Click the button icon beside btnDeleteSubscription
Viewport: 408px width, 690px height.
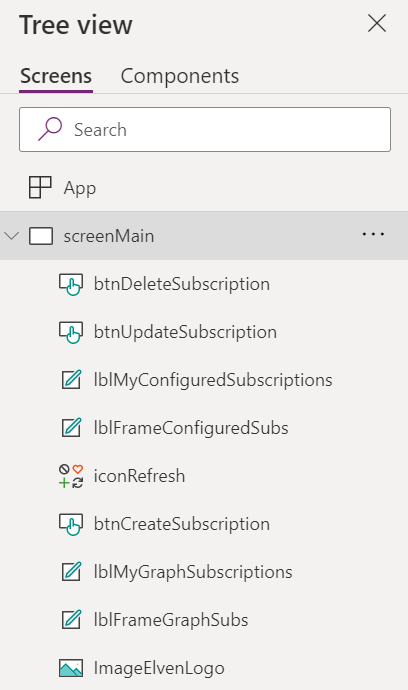pyautogui.click(x=71, y=284)
